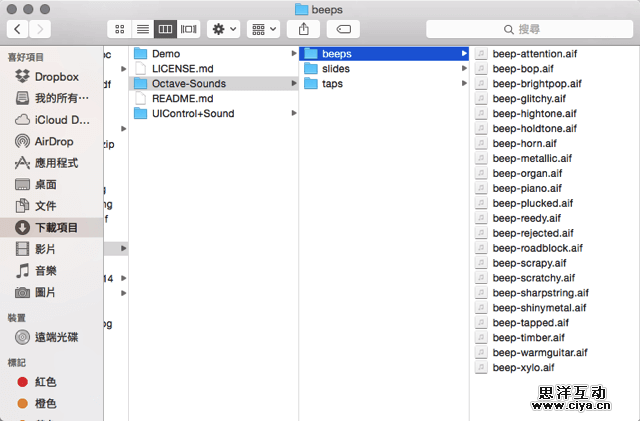Select 音樂 in the sidebar
This screenshot has width=640, height=421.
46,271
